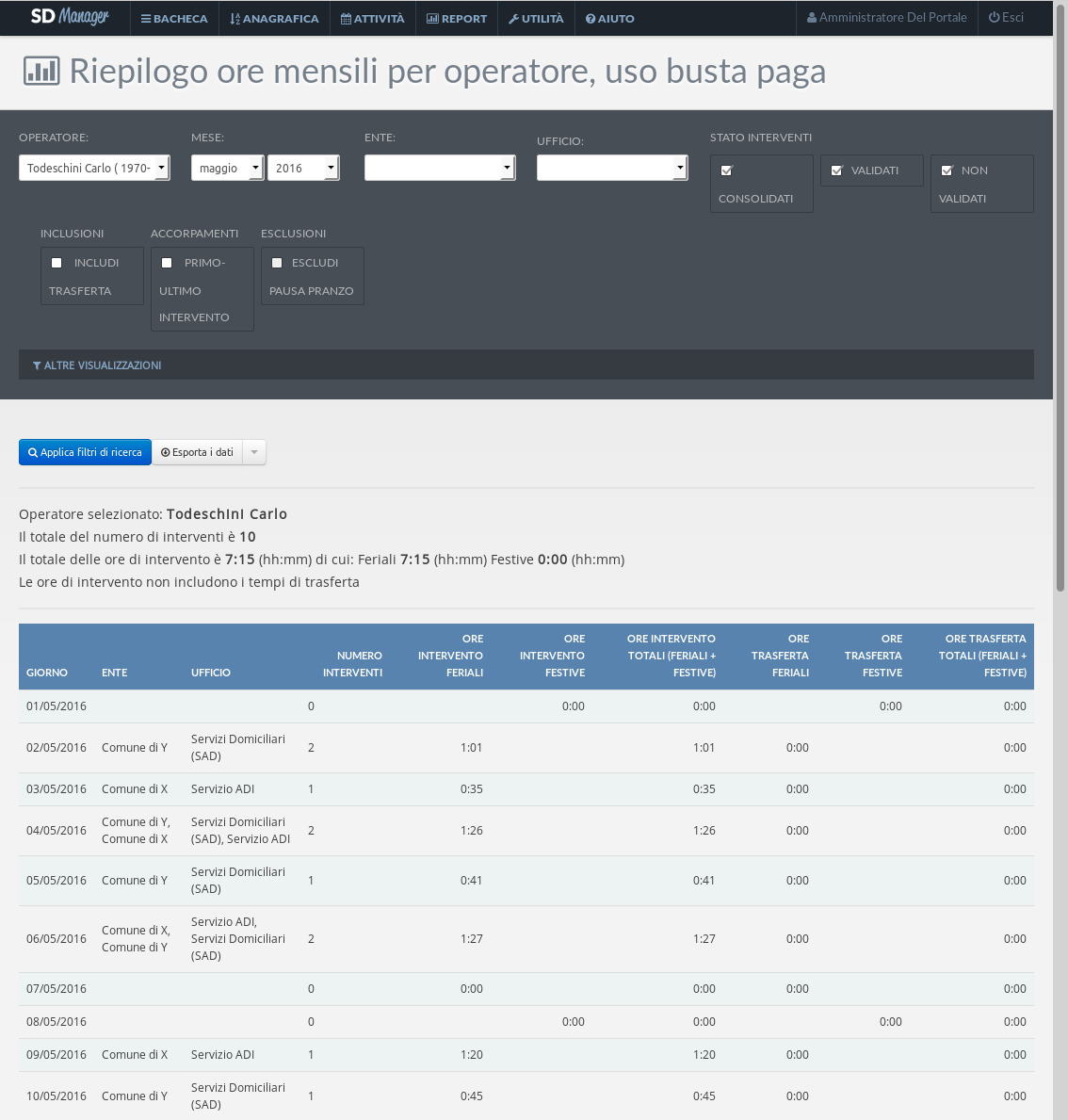Open the Report menu
1068x1120 pixels.
[x=457, y=19]
